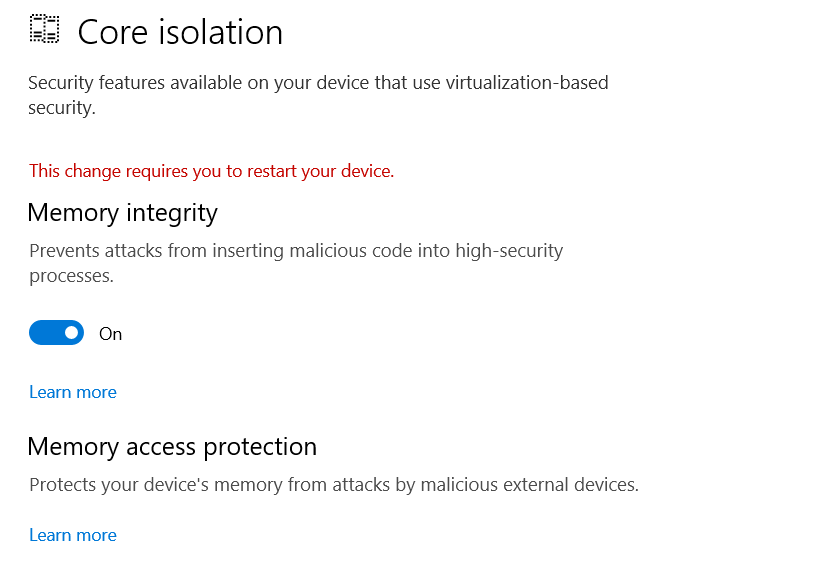Select the Memory integrity heading

point(122,212)
